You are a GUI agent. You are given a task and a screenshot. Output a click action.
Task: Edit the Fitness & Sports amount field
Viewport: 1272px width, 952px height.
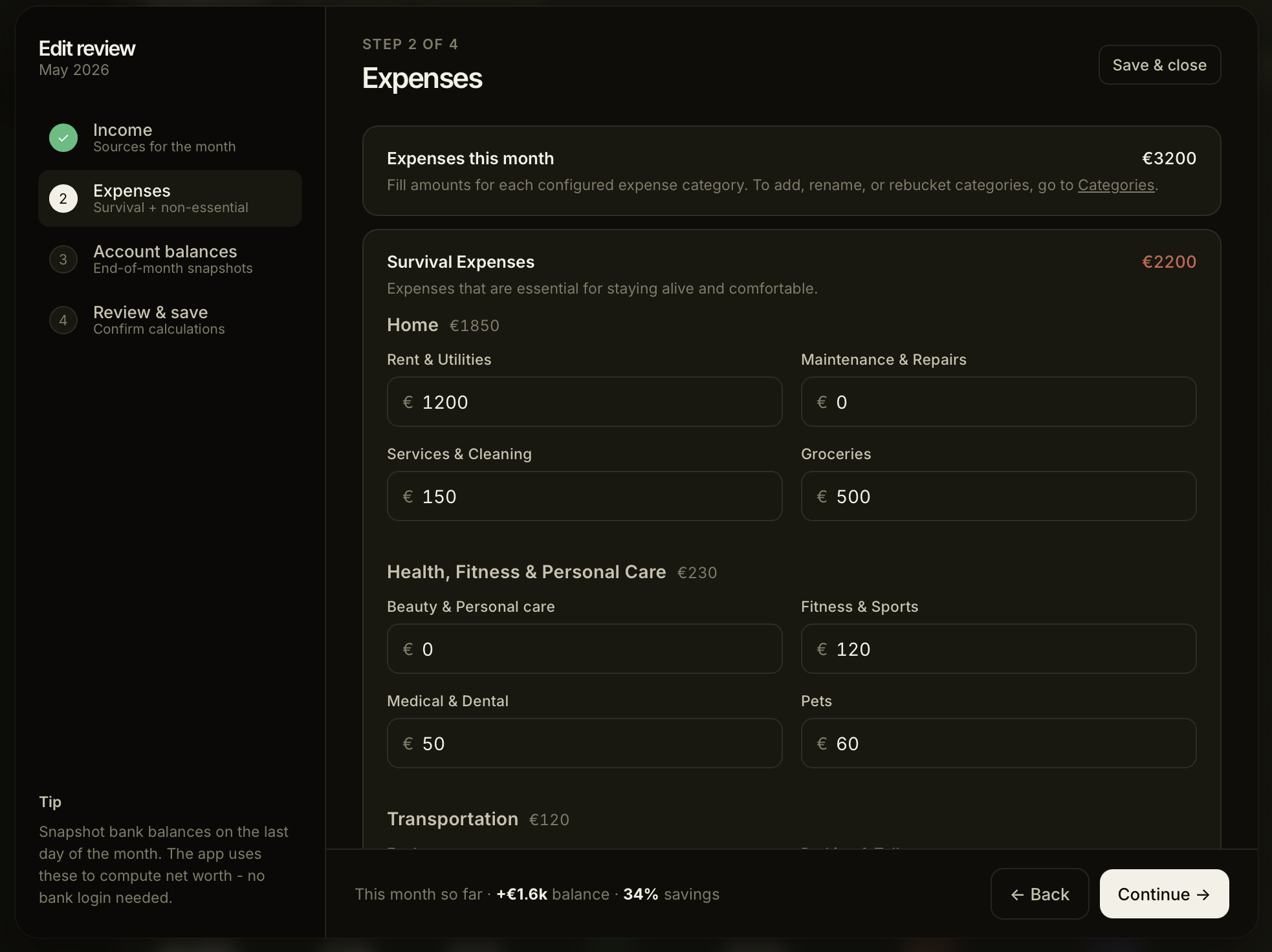[999, 649]
